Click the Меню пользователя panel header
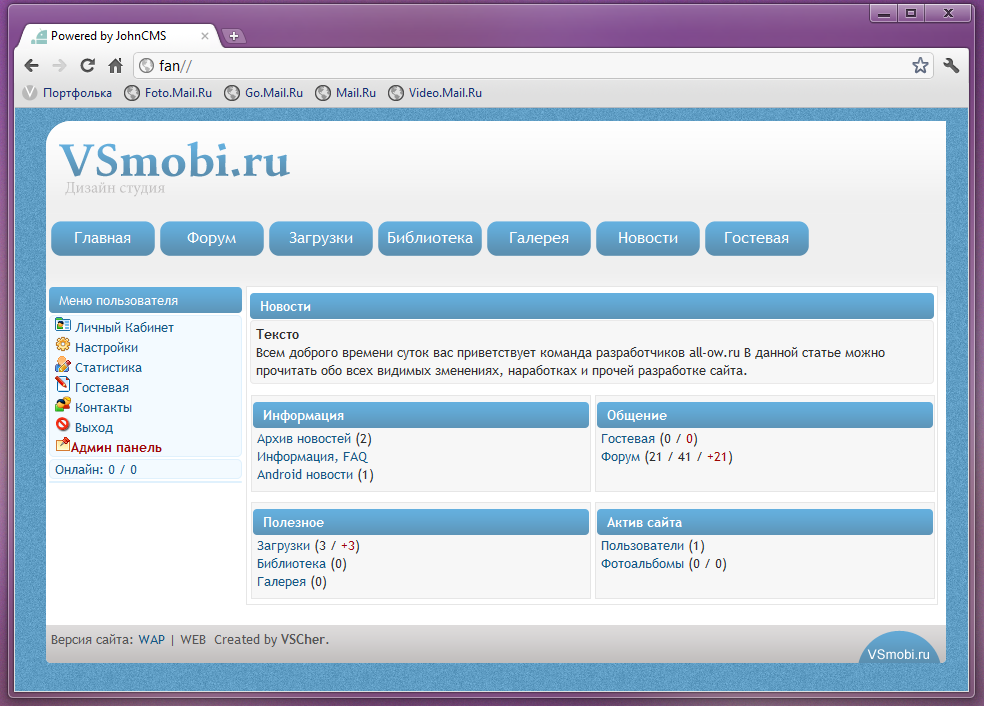 146,301
